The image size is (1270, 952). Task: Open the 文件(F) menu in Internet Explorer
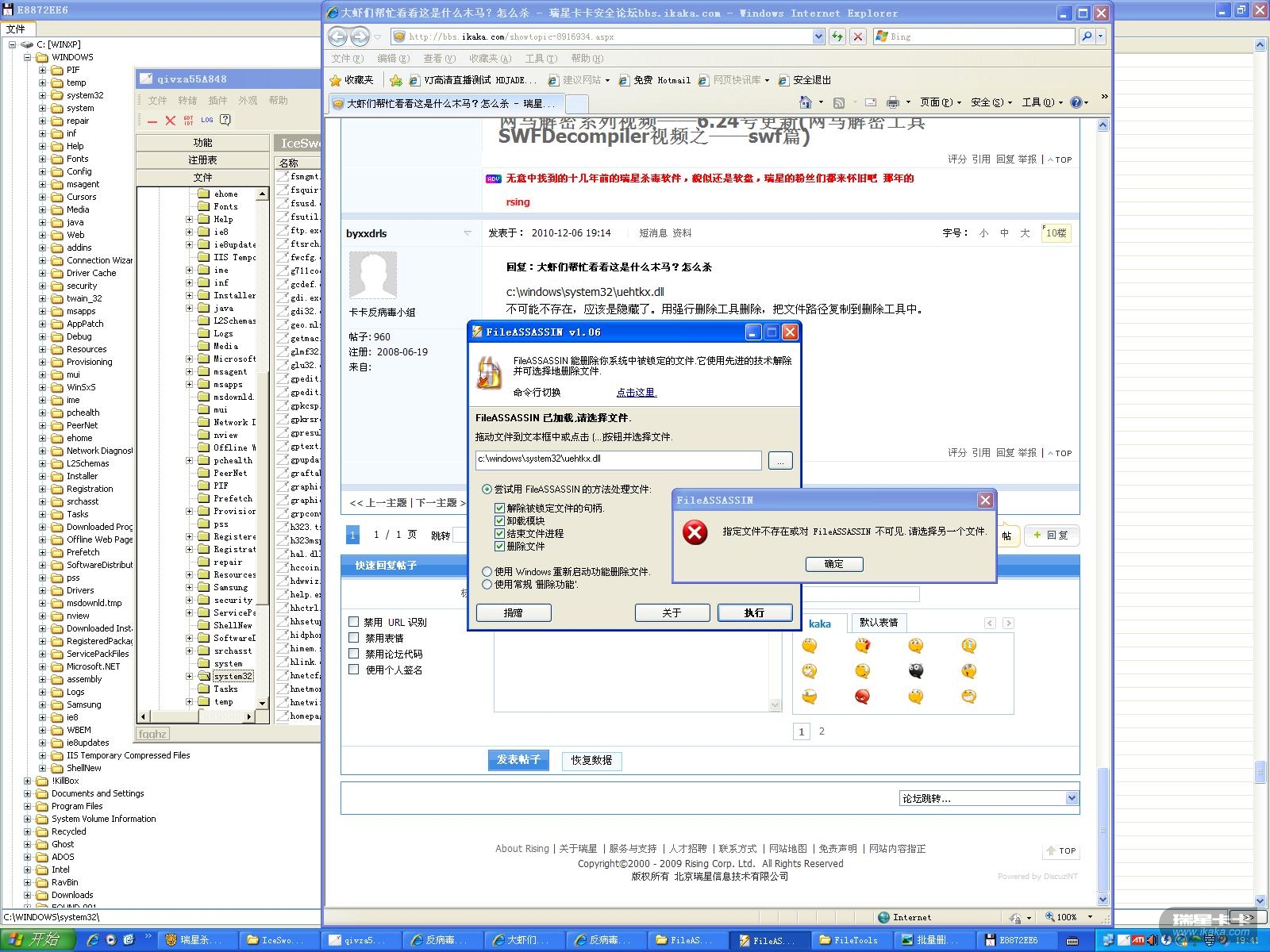click(x=347, y=59)
